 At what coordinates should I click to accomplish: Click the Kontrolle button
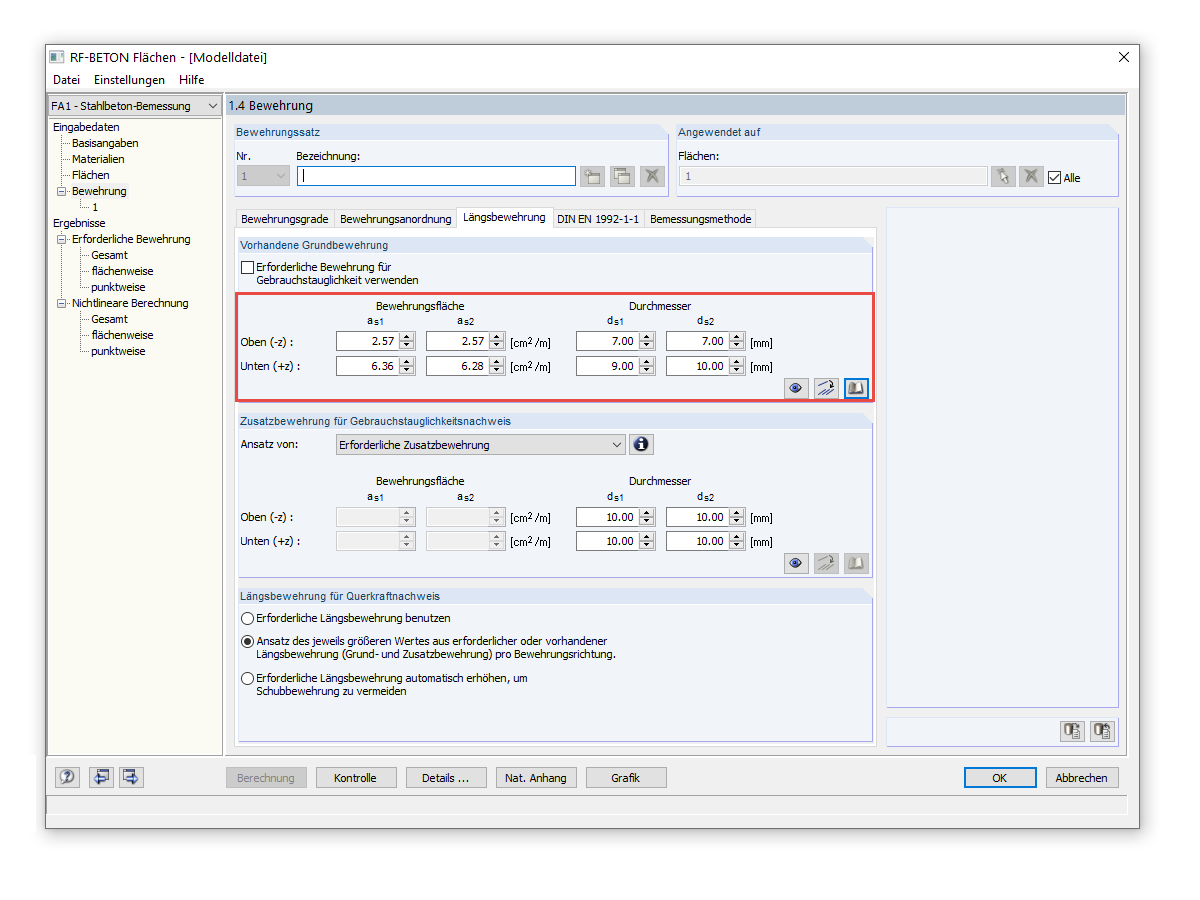[x=356, y=778]
